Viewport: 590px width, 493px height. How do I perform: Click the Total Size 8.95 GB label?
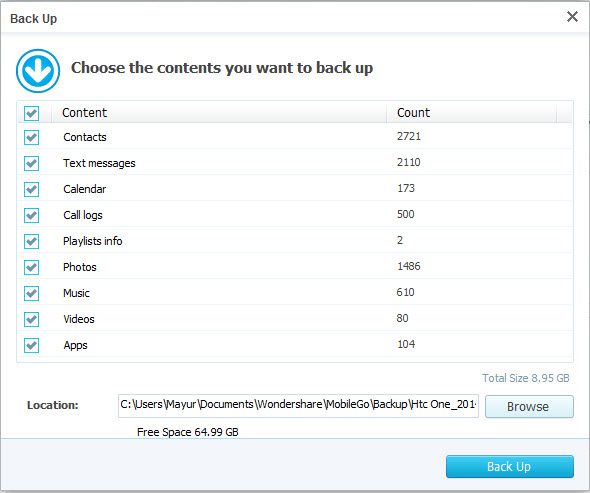tap(526, 378)
